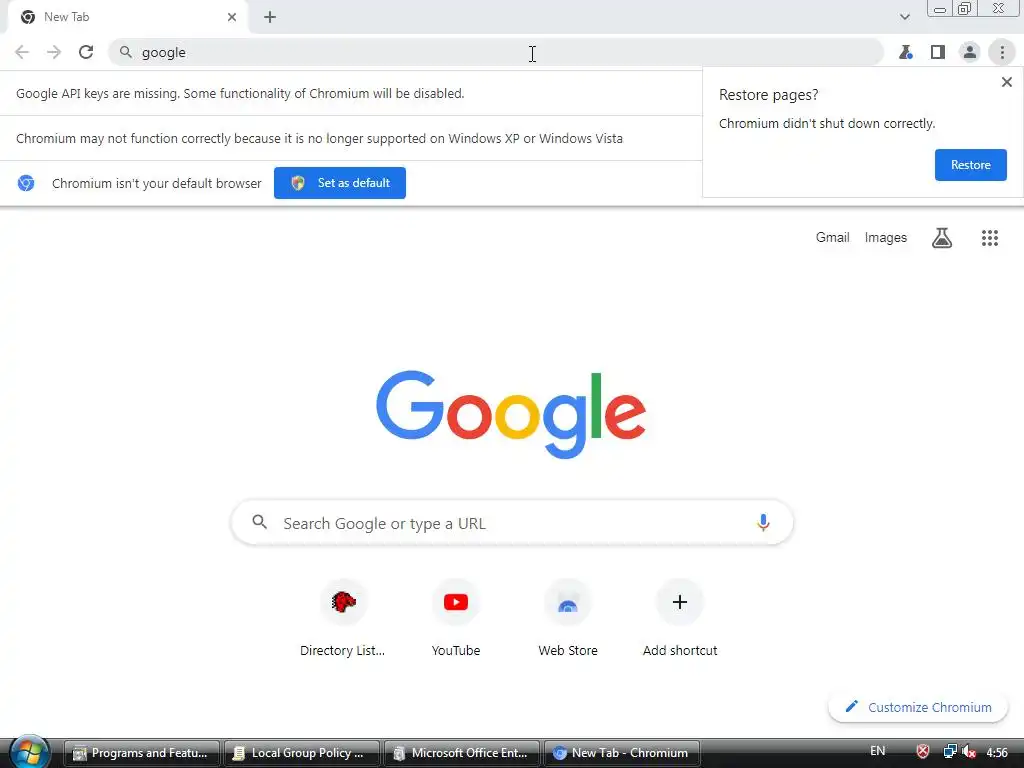Click the 4:56 system clock
The height and width of the screenshot is (768, 1024).
click(997, 752)
